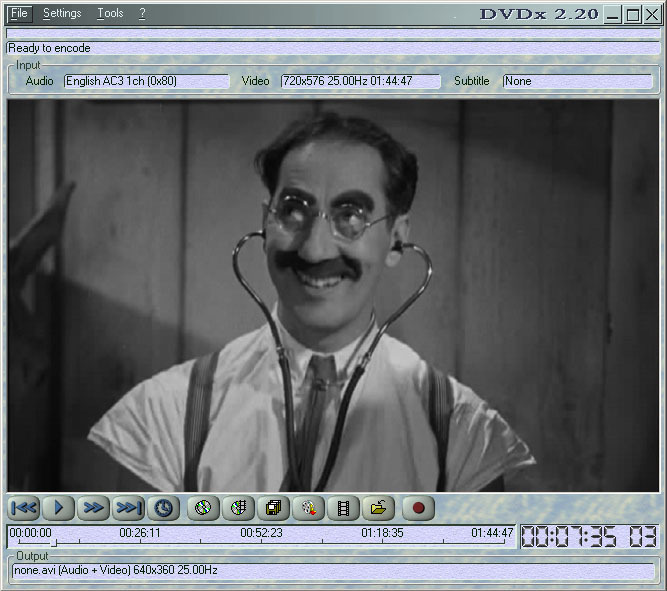Click the Ready to encode status text
This screenshot has height=591, width=667.
click(49, 48)
